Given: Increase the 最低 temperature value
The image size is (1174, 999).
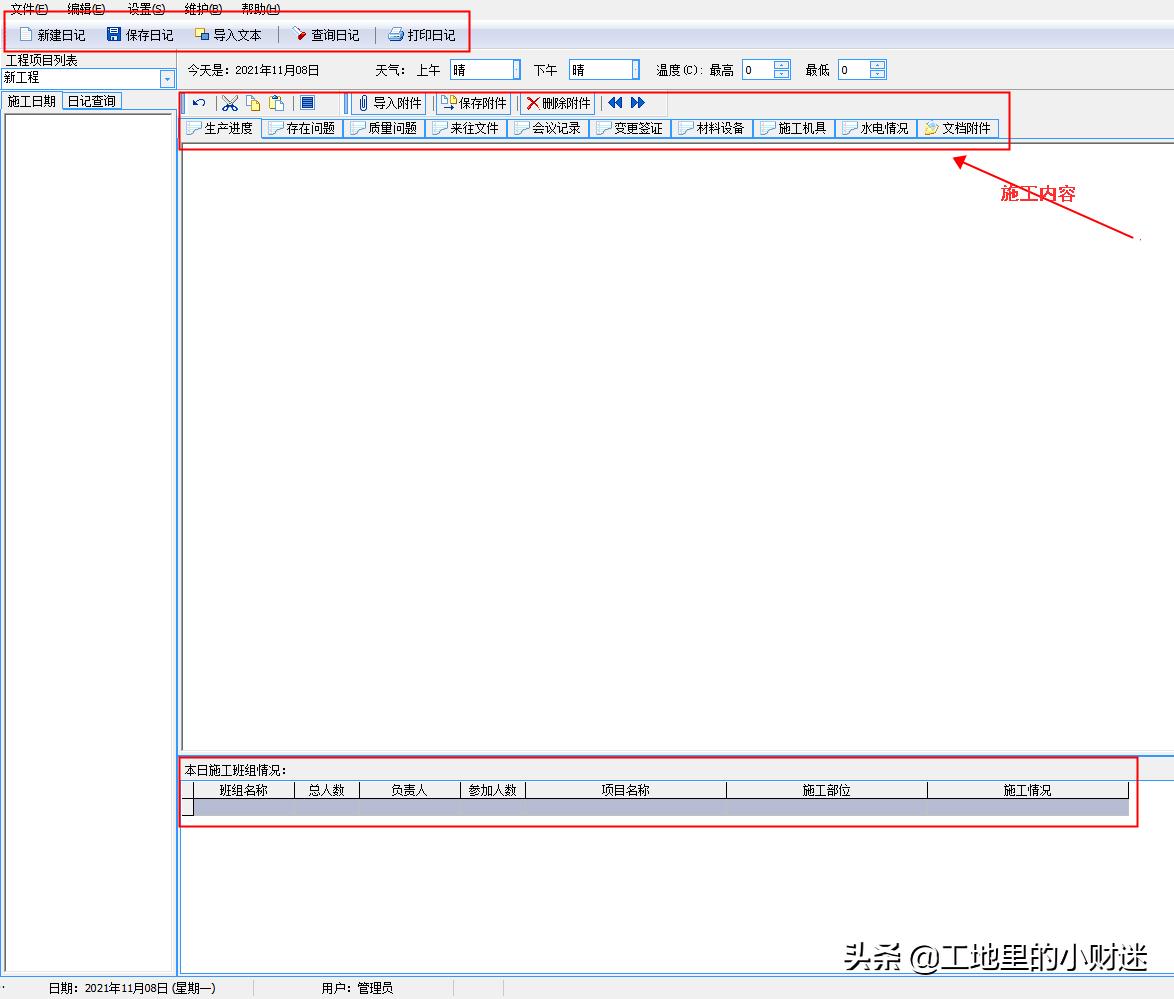Looking at the screenshot, I should (878, 65).
